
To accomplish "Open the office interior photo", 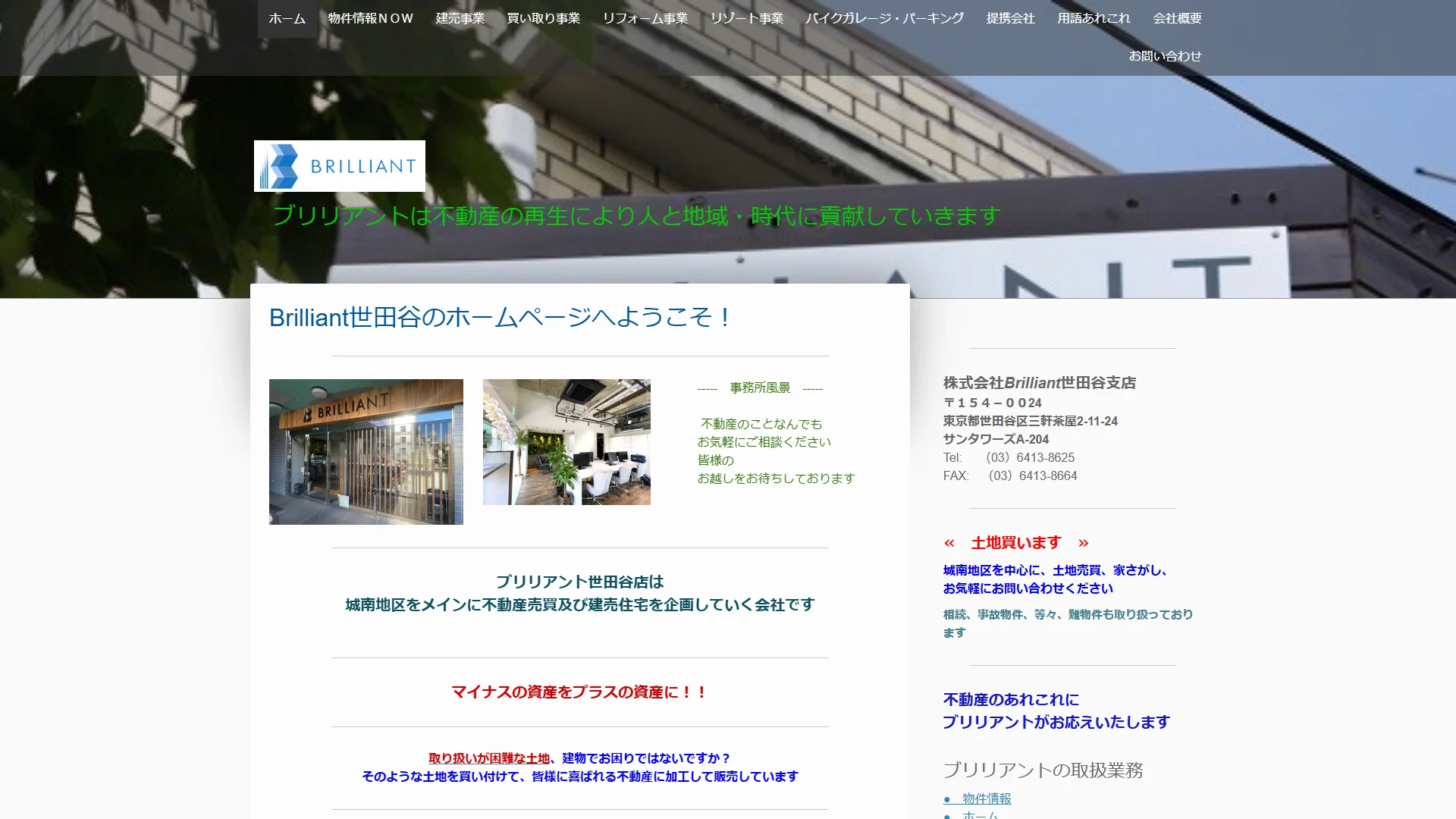I will [566, 442].
